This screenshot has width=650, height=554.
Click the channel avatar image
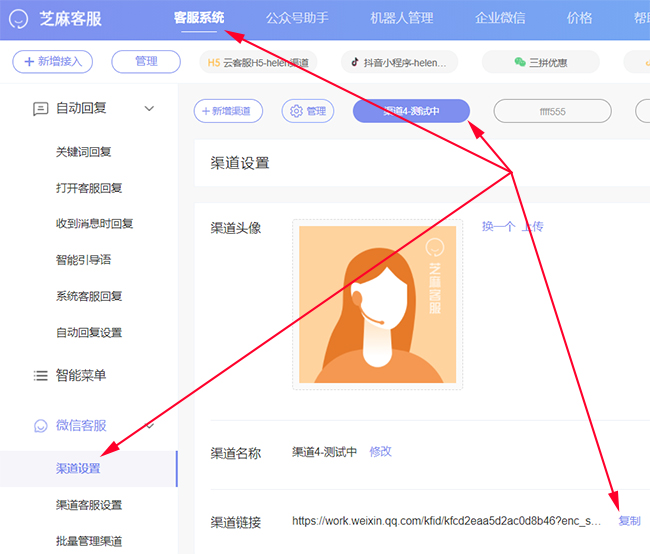[x=377, y=304]
